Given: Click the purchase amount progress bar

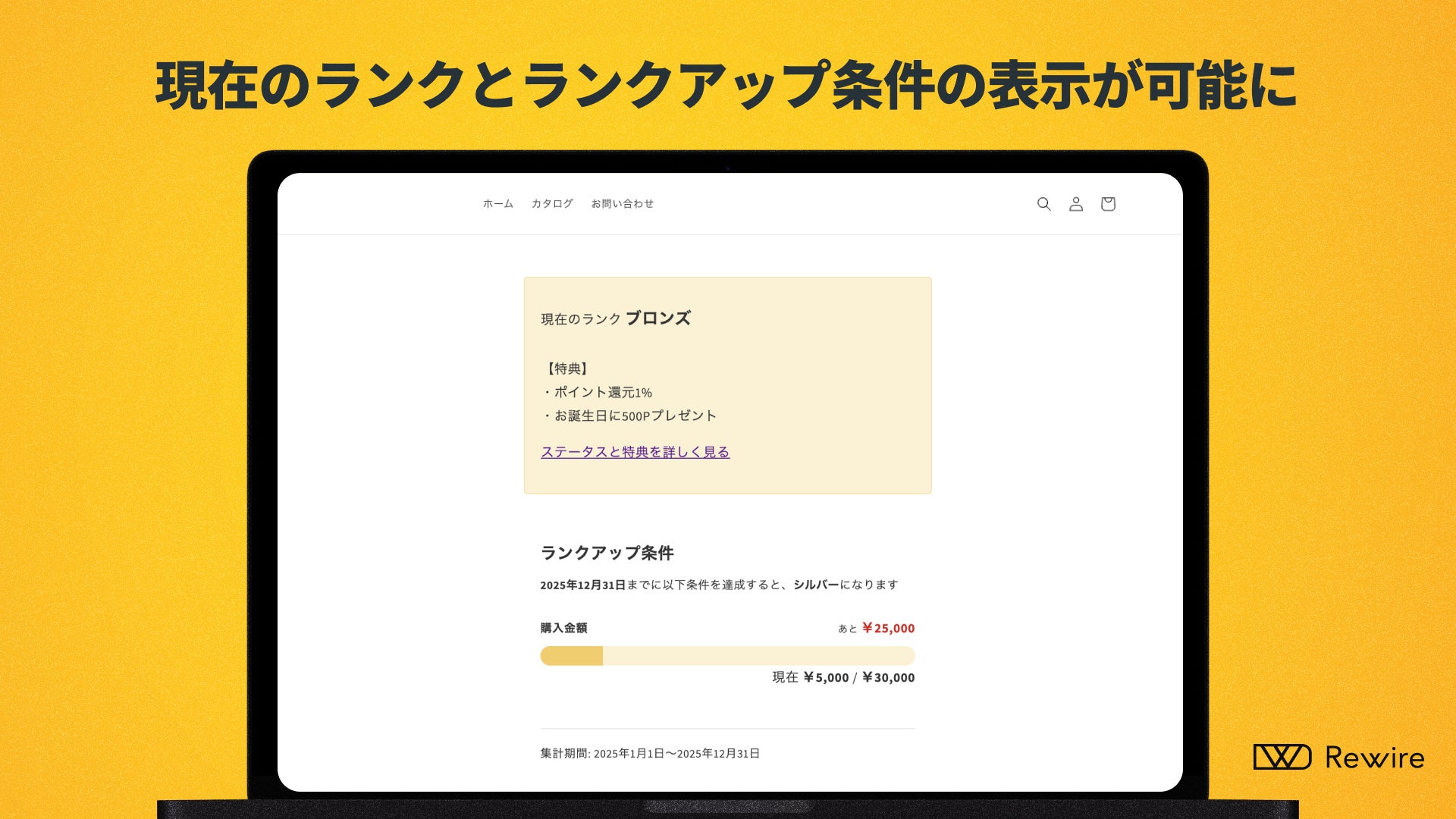Looking at the screenshot, I should [727, 656].
